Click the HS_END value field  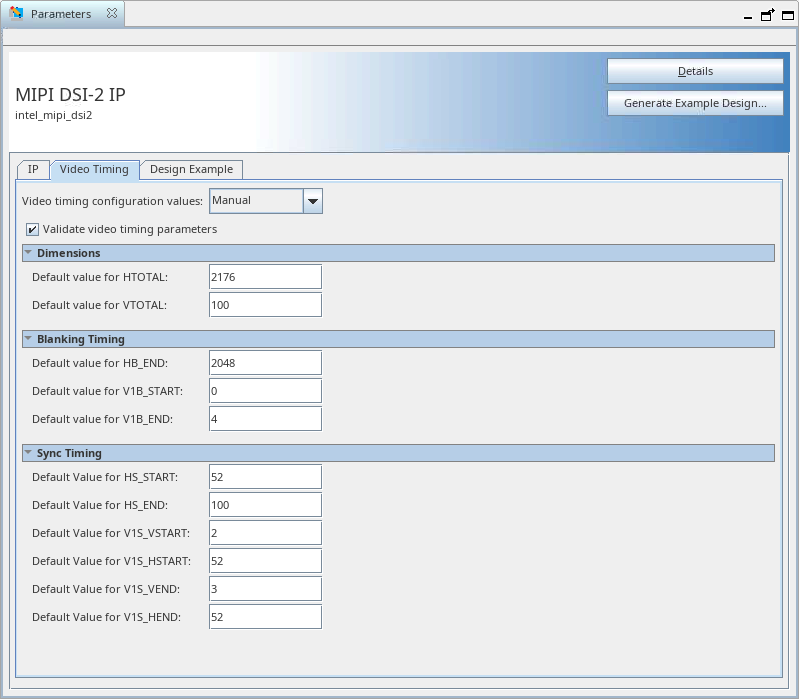tap(265, 505)
